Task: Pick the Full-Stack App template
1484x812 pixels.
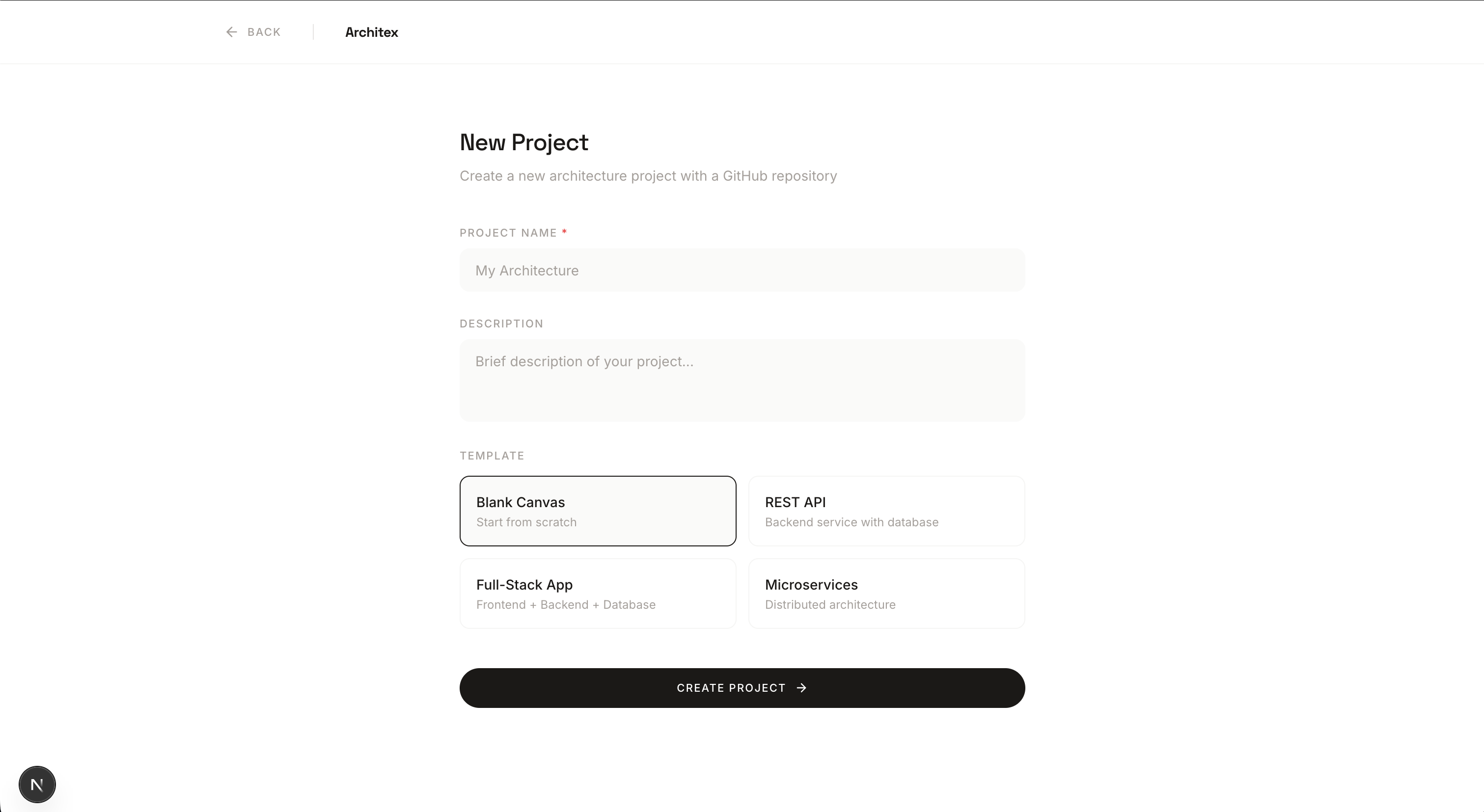Action: [598, 593]
